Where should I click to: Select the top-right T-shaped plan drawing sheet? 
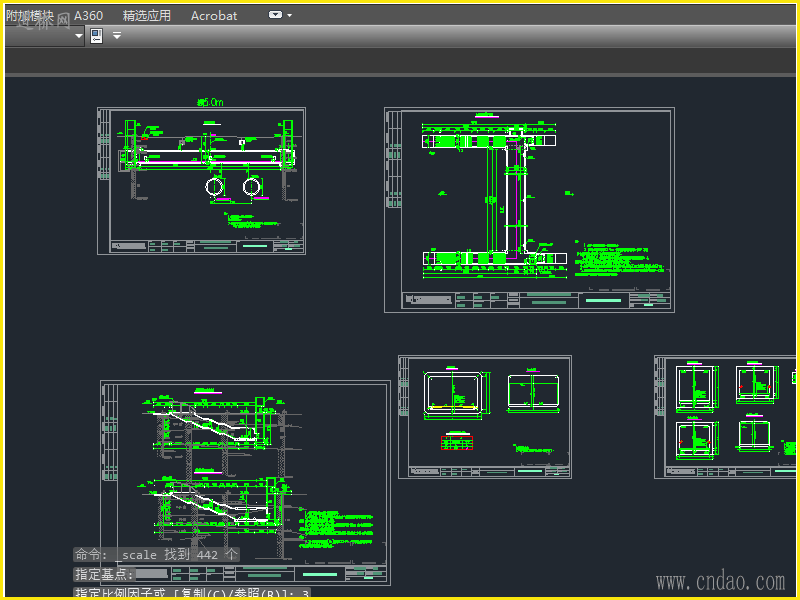[x=529, y=209]
